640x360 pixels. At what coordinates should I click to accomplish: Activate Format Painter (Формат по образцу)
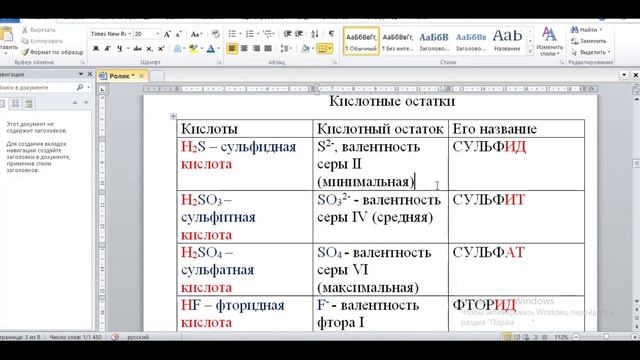[x=52, y=52]
